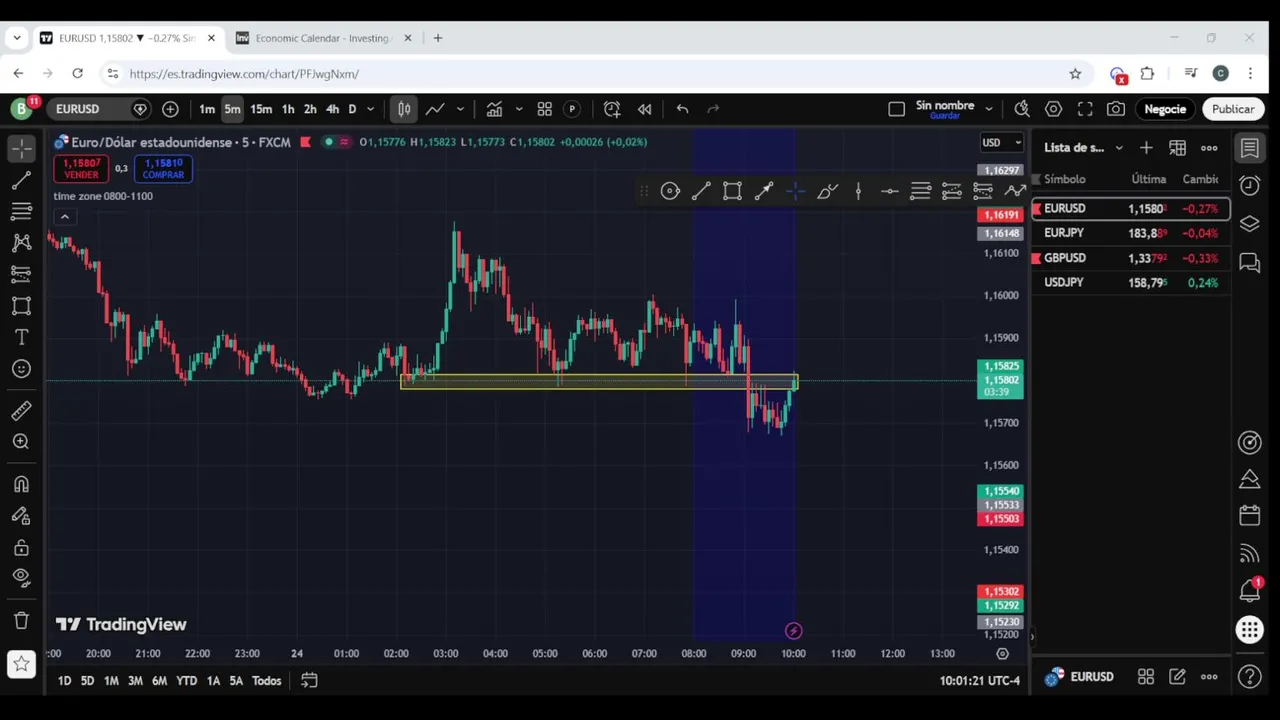Start bar replay with rewind icon
Image resolution: width=1280 pixels, height=720 pixels.
(x=645, y=109)
